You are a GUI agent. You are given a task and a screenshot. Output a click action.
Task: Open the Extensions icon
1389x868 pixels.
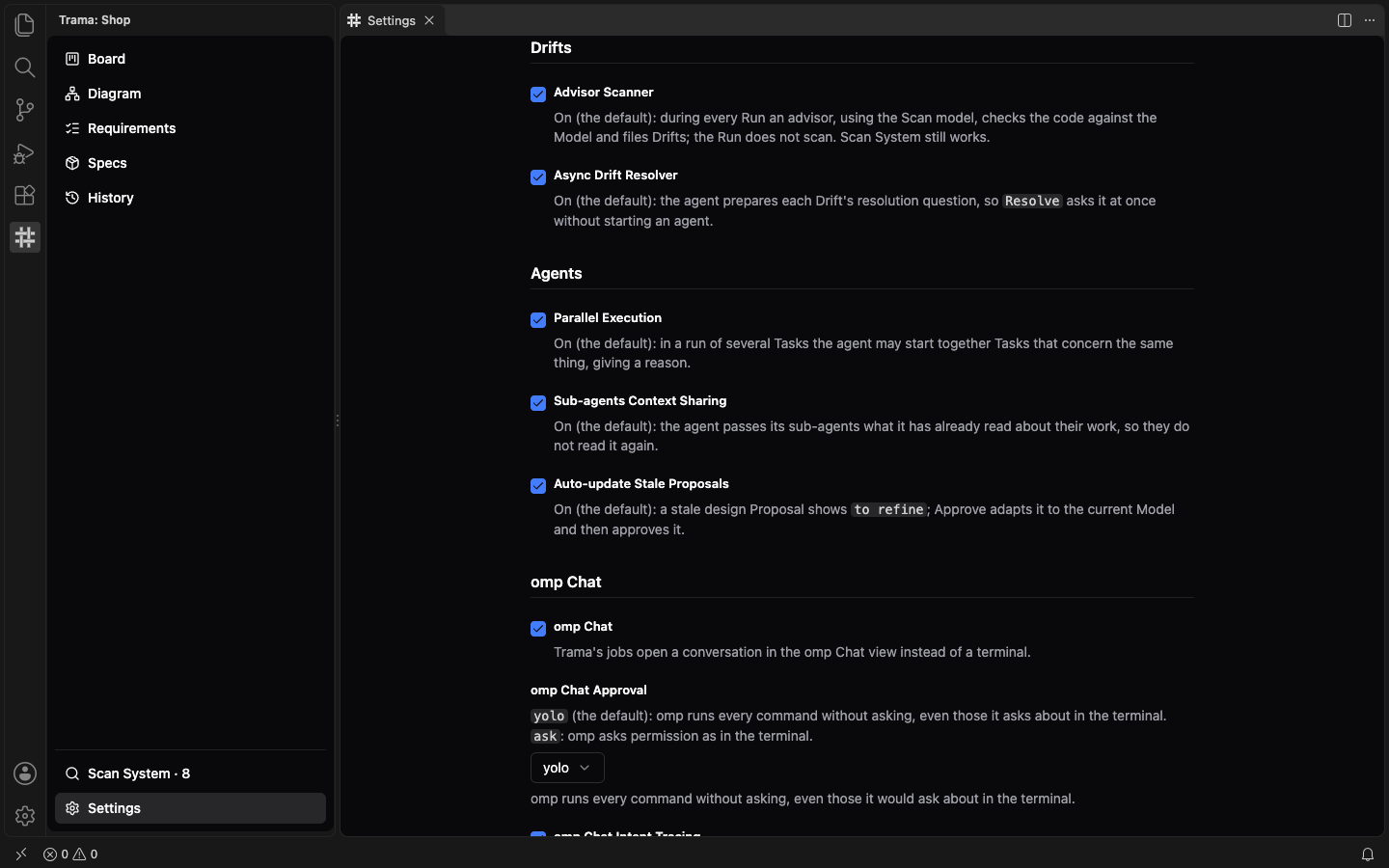25,195
